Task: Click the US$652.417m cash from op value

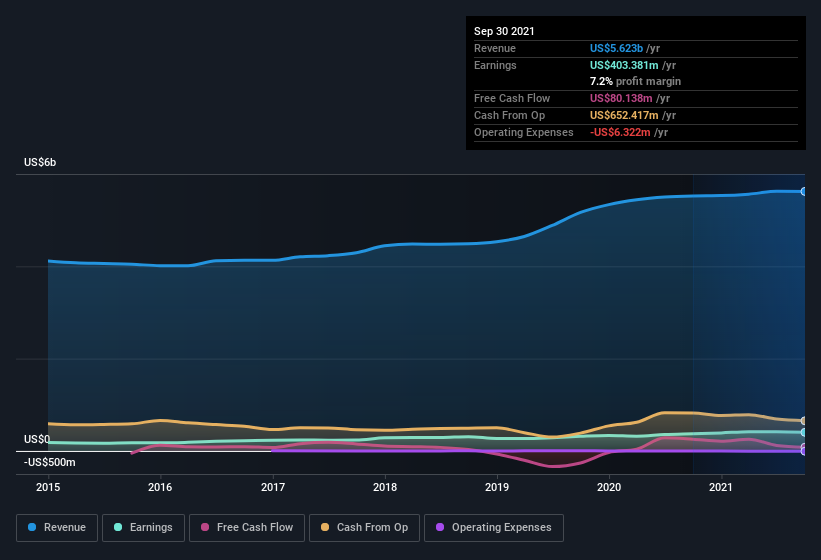Action: pyautogui.click(x=624, y=115)
